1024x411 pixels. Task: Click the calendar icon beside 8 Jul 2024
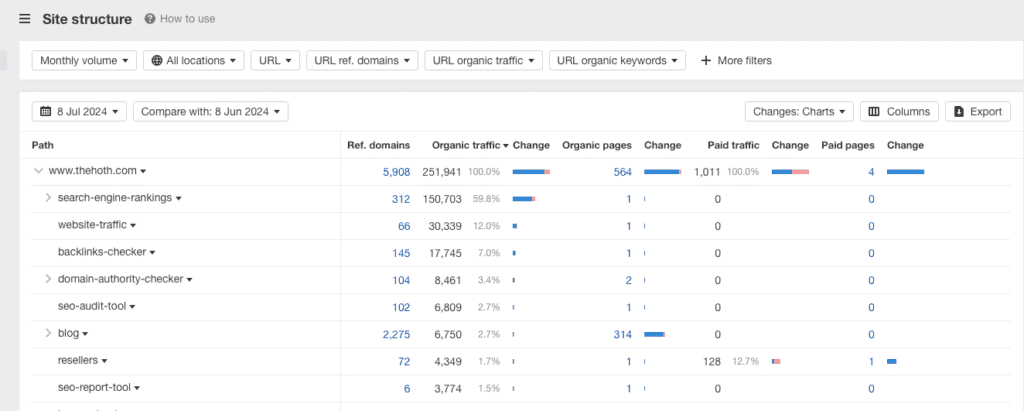[45, 112]
